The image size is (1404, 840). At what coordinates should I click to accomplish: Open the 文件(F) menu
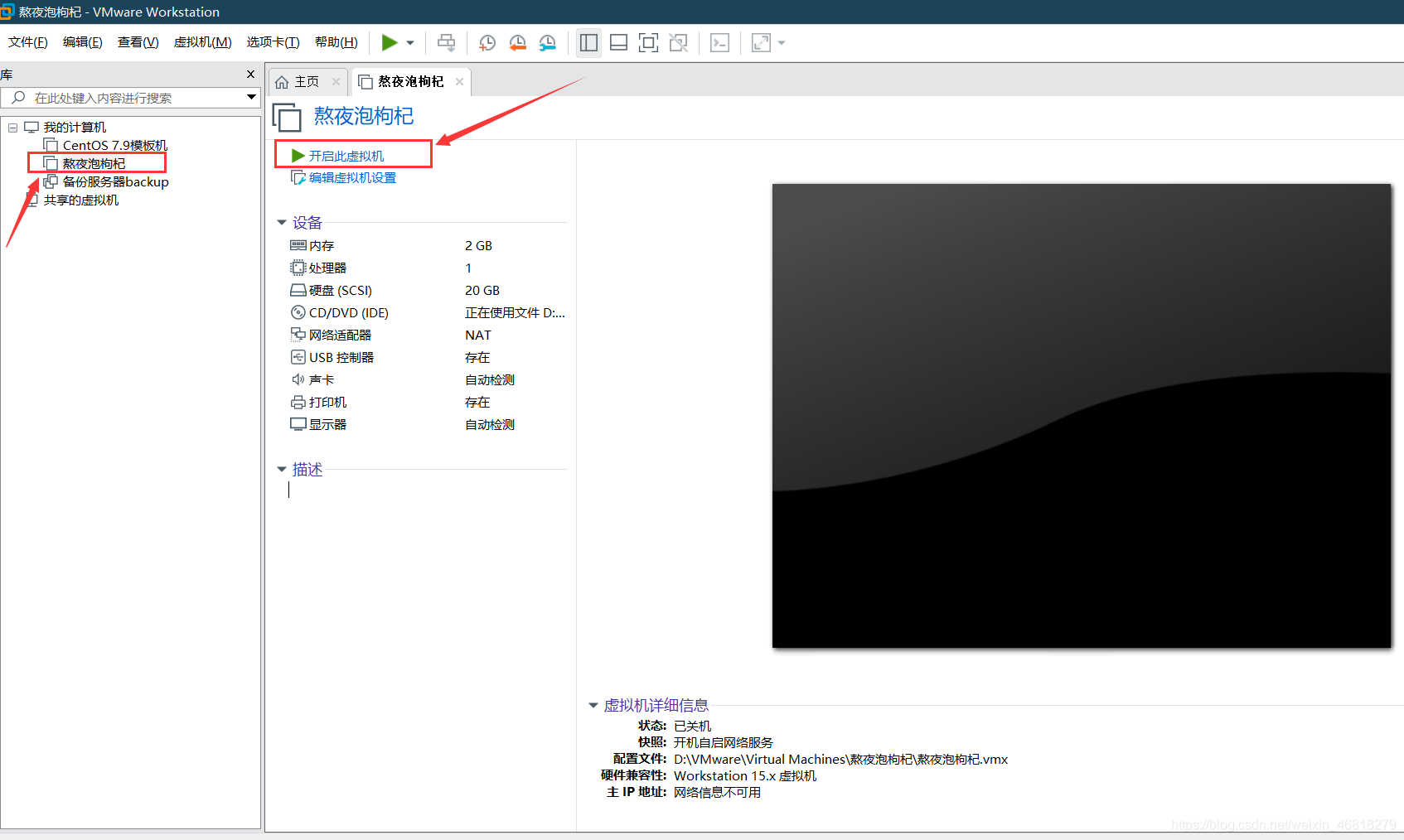click(28, 42)
